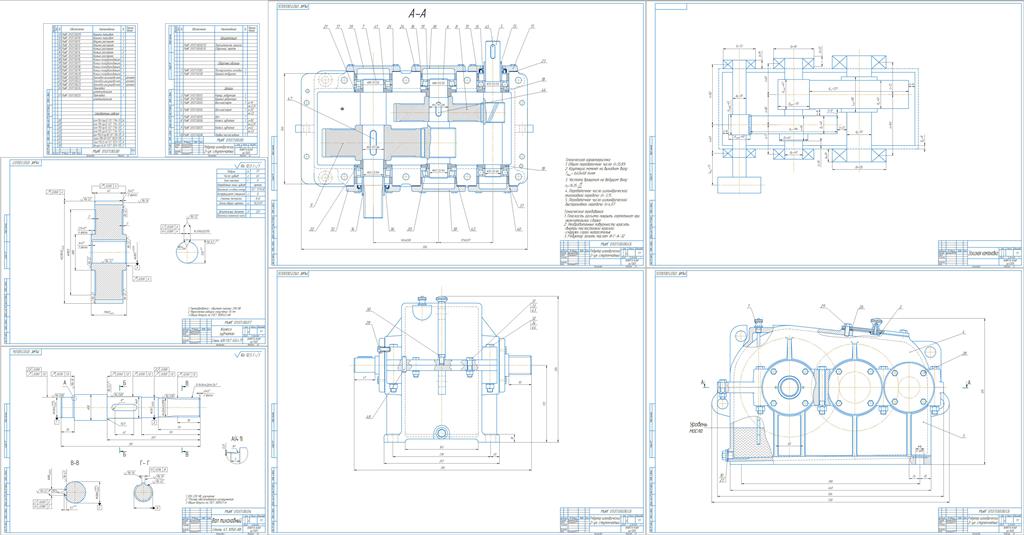Click the title block of the shaft drawing

tap(223, 521)
